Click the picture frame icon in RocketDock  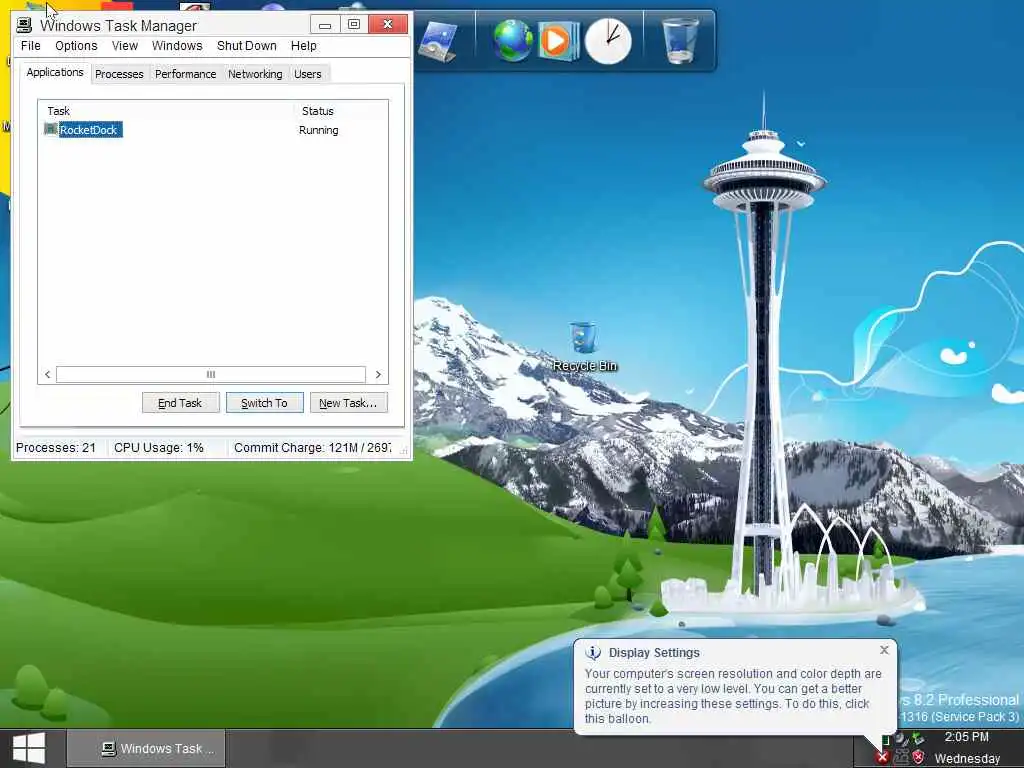[x=436, y=40]
